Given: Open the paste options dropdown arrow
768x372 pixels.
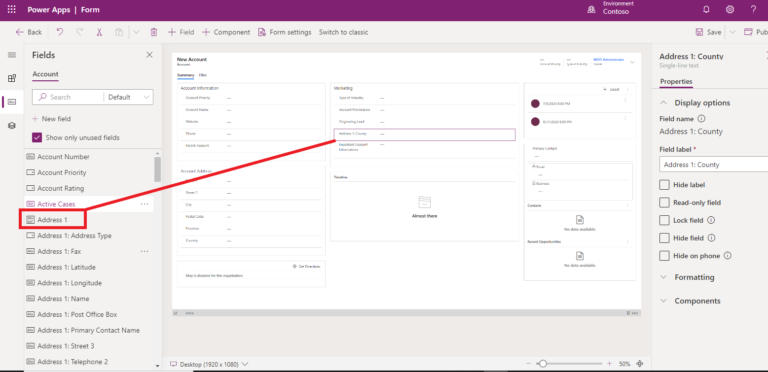Looking at the screenshot, I should (136, 32).
